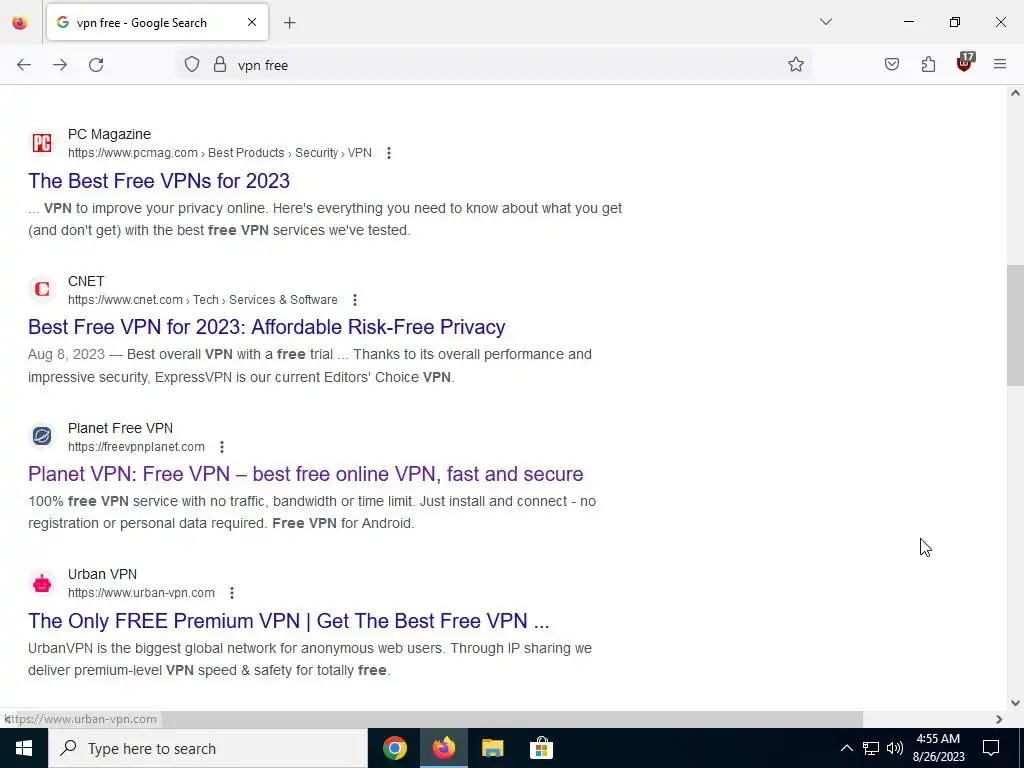Click 'Aug 8, 2023' date in CNET snippet
This screenshot has width=1024, height=768.
coord(67,355)
